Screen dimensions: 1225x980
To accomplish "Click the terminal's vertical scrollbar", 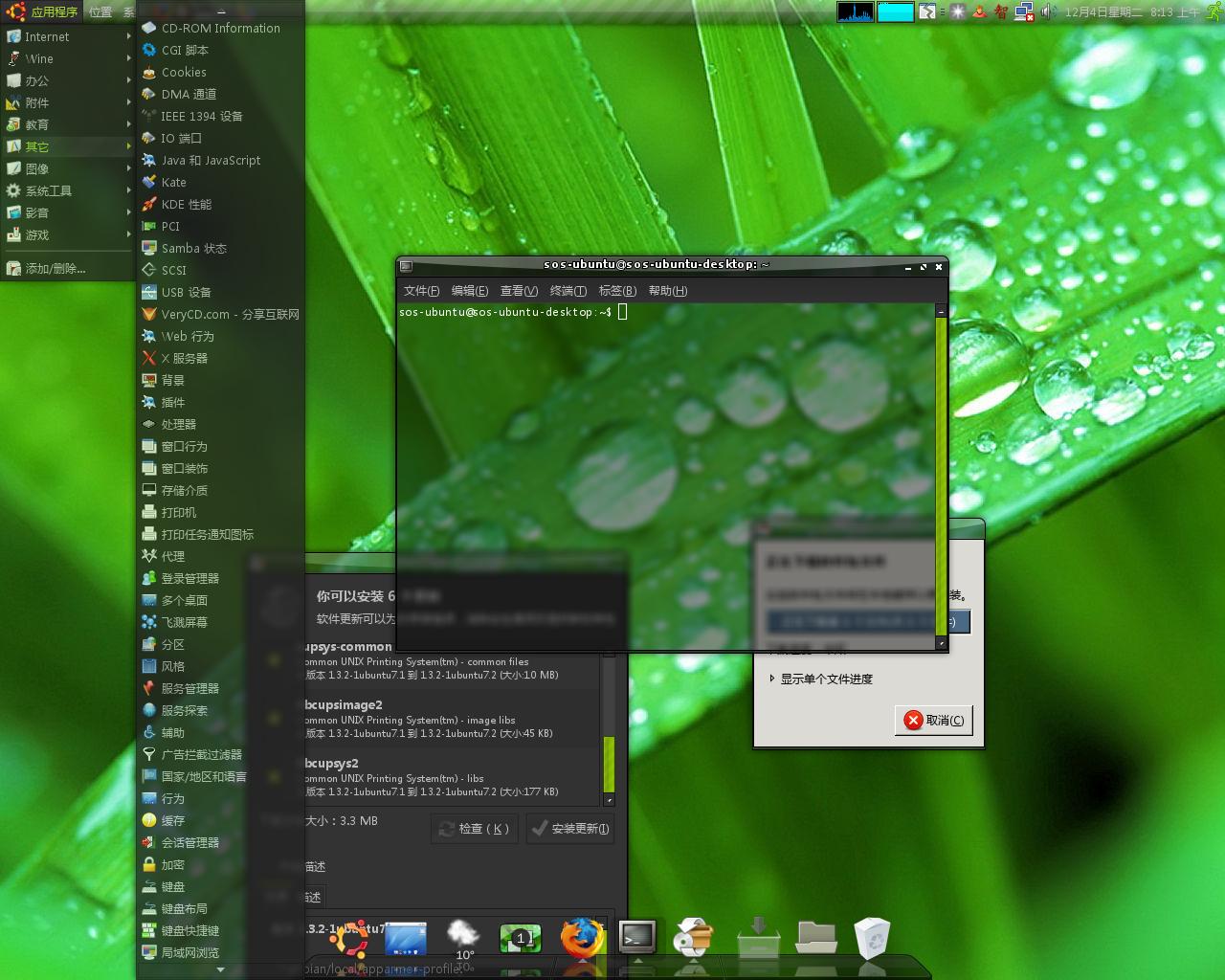I will point(941,476).
